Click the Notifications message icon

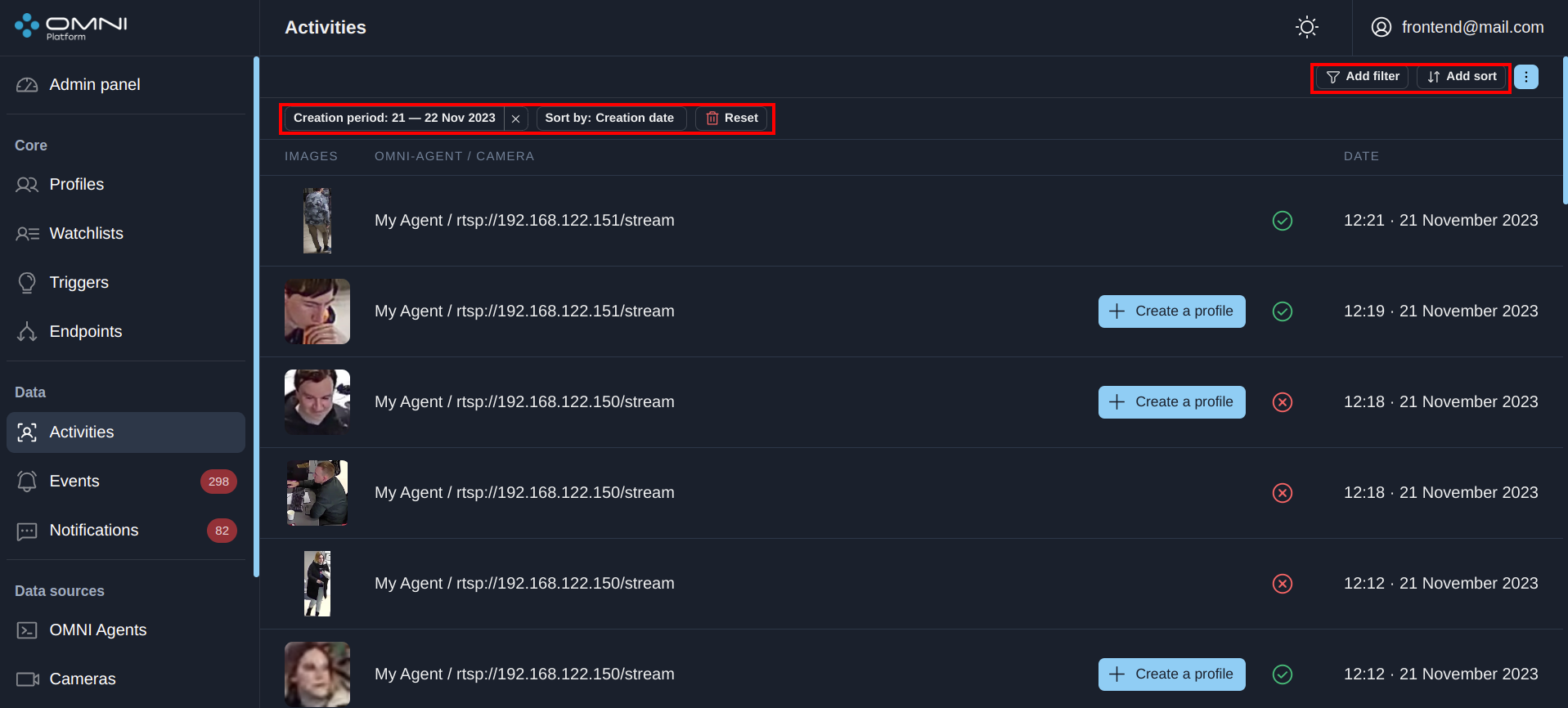pos(27,531)
